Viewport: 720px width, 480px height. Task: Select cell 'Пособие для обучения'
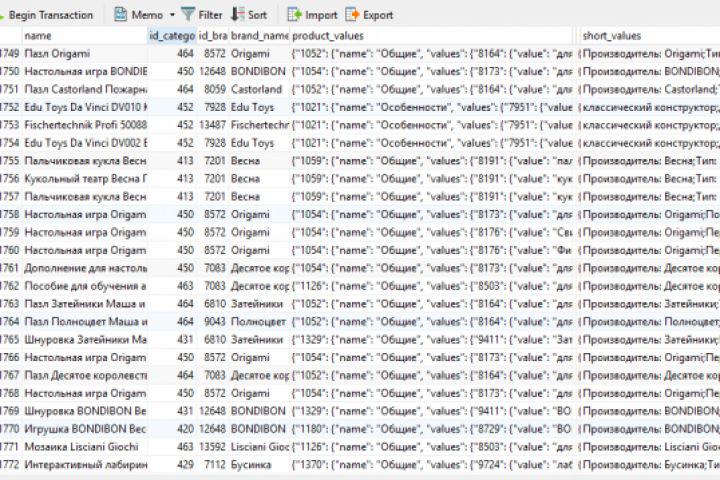(x=84, y=286)
